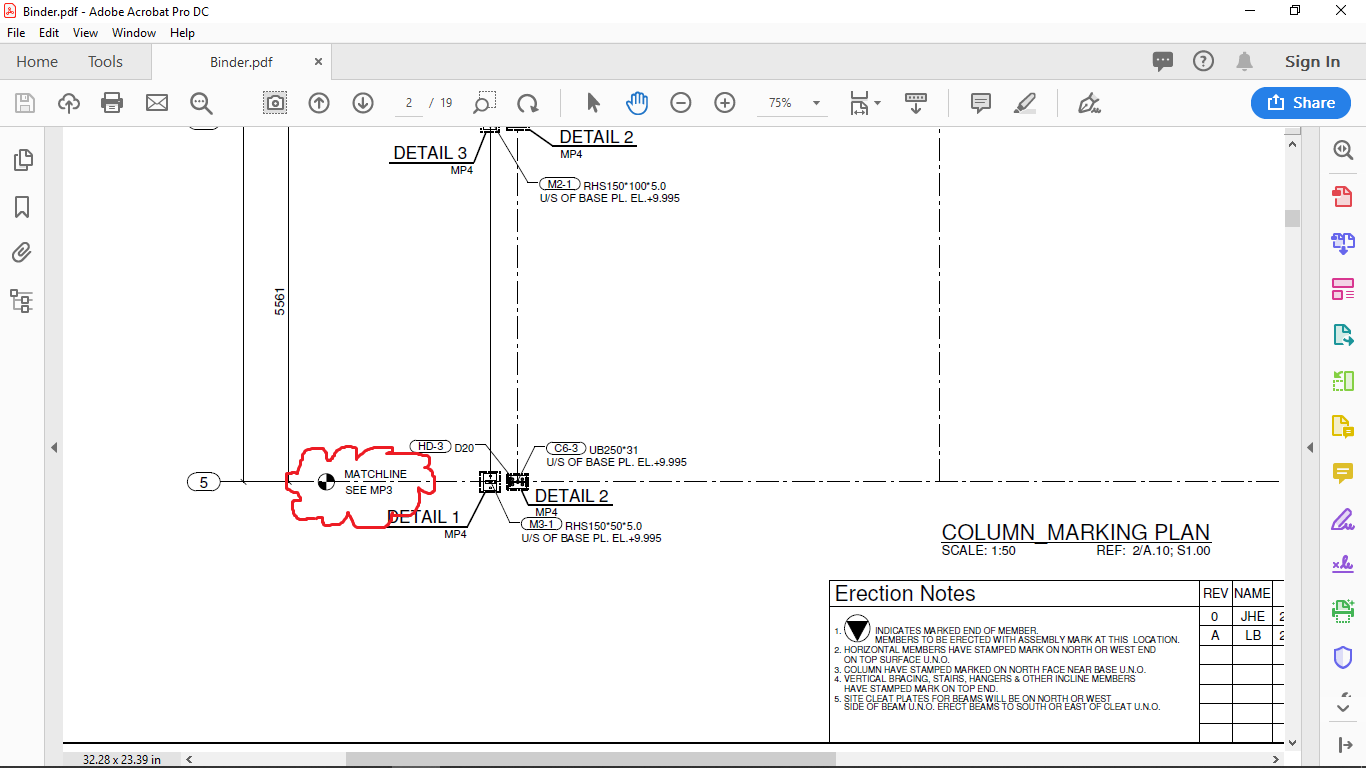Click the page number input field
Screen dimensions: 1366x768
pyautogui.click(x=408, y=102)
